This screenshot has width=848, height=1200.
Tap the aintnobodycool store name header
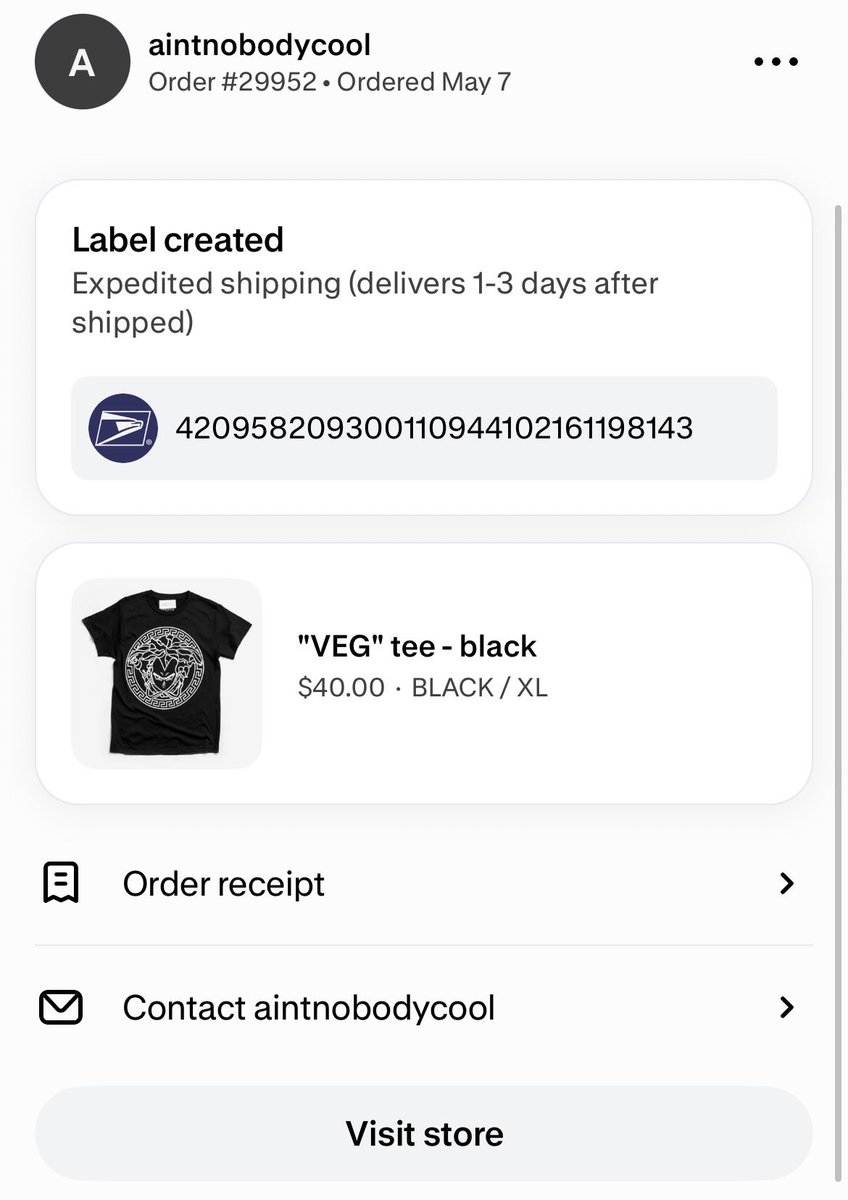pos(260,44)
